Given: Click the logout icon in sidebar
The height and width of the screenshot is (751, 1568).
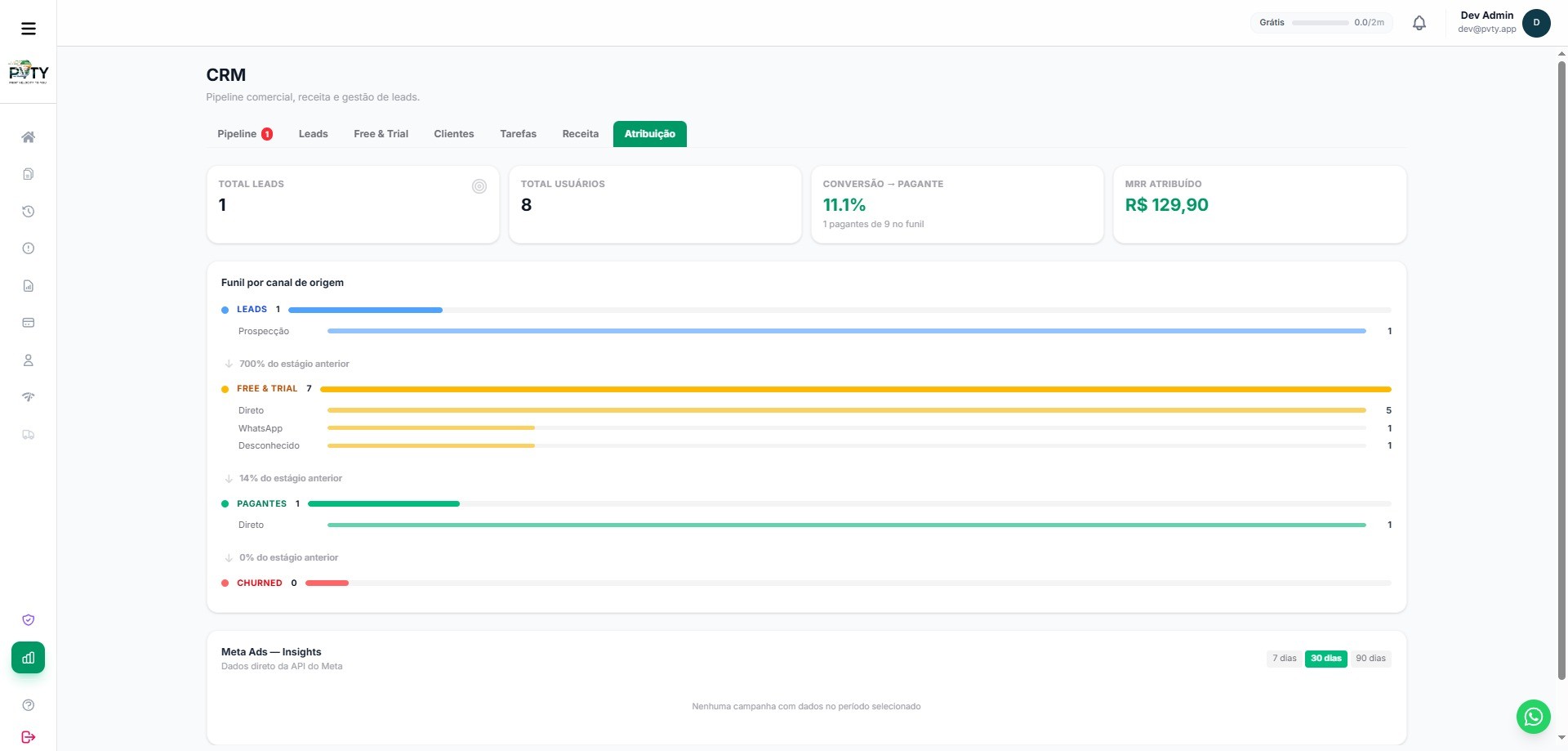Looking at the screenshot, I should point(28,737).
